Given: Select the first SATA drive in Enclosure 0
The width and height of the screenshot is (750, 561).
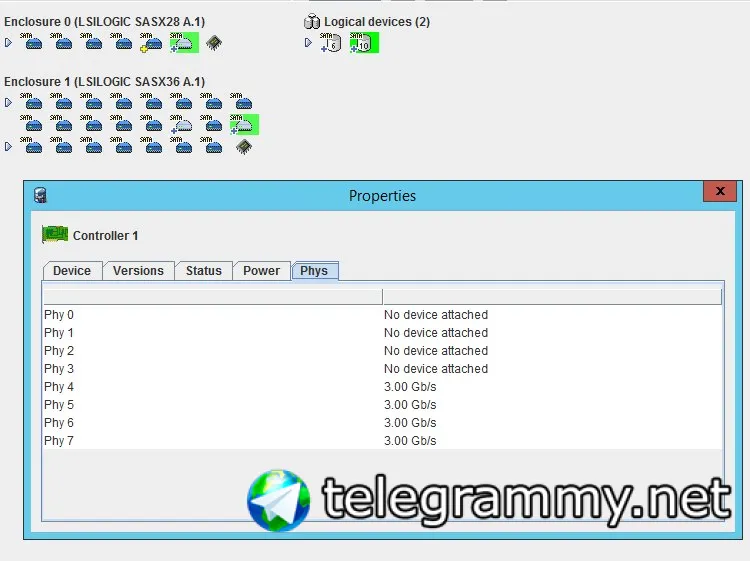Looking at the screenshot, I should [31, 42].
